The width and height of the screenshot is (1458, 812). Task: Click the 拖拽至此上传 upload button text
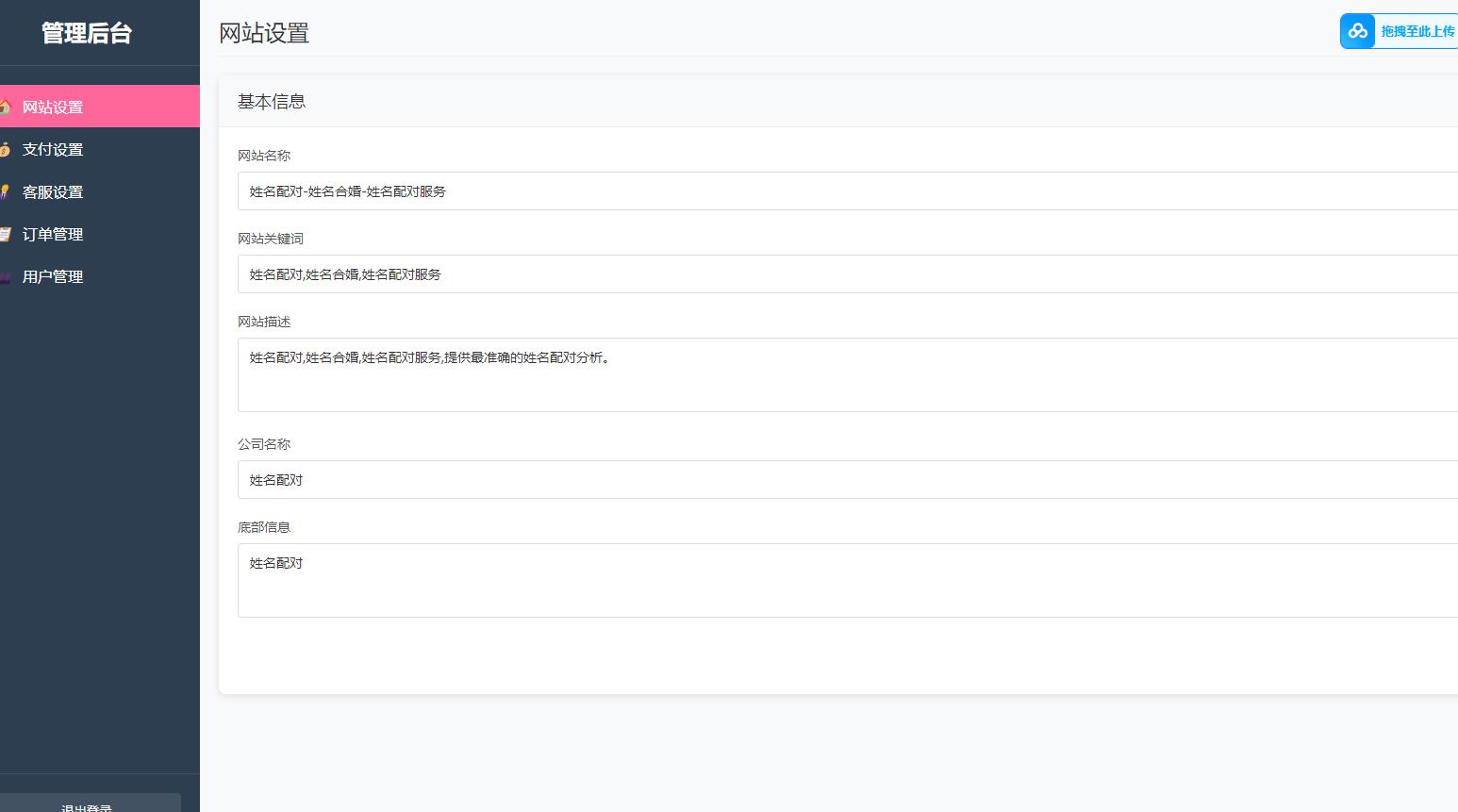click(x=1417, y=31)
